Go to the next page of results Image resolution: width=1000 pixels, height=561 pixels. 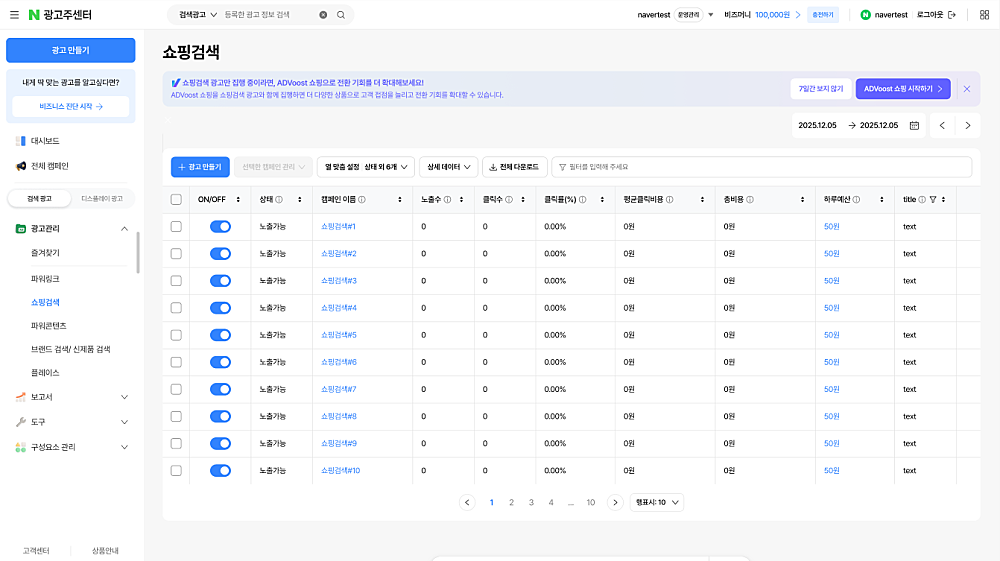615,502
